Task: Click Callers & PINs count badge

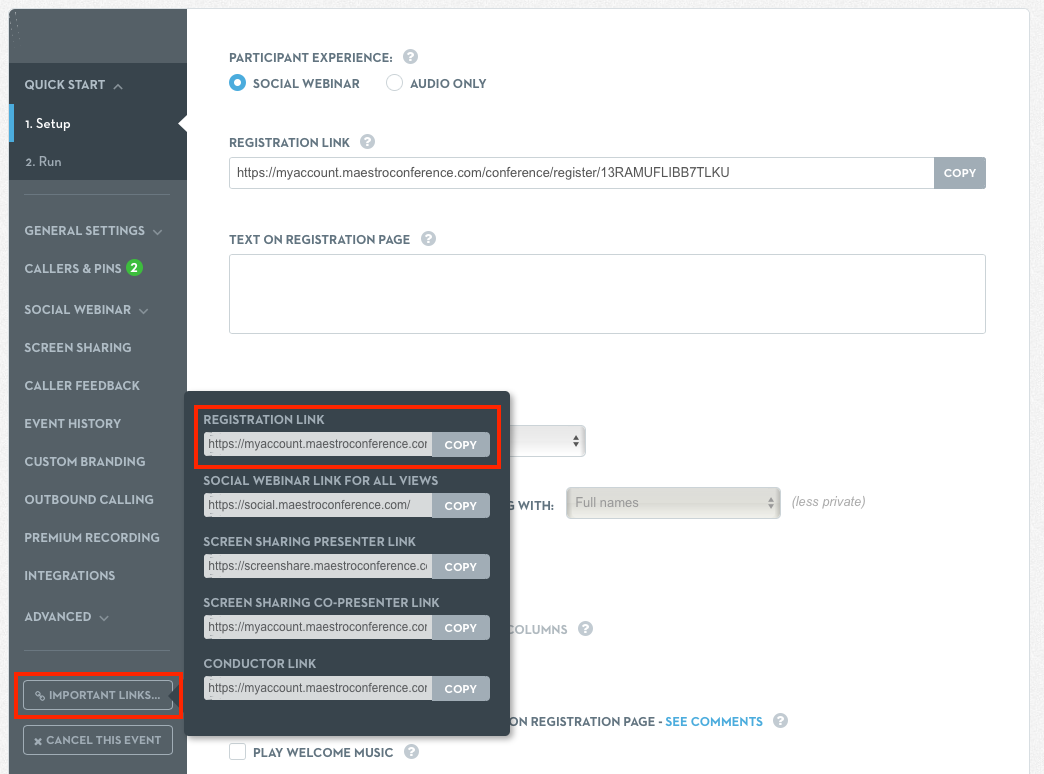Action: (x=134, y=268)
